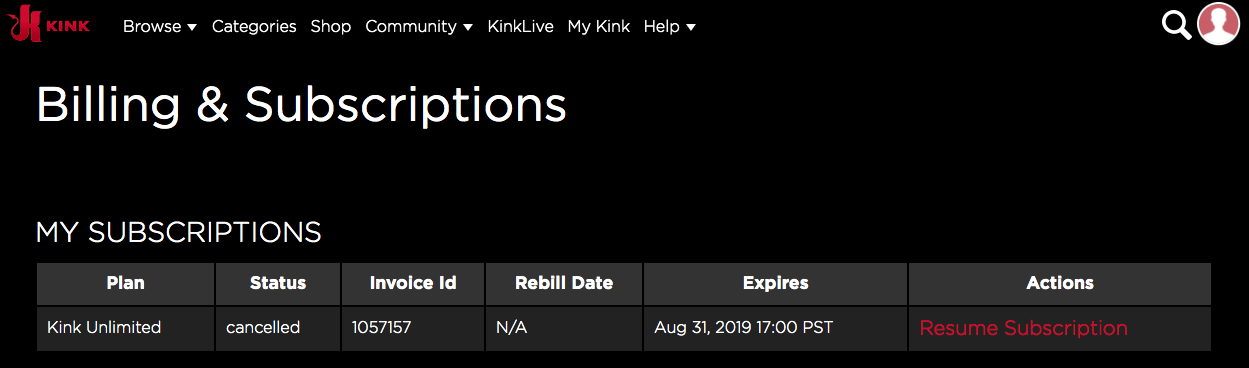This screenshot has height=368, width=1249.
Task: Click the Resume Subscription link
Action: coord(1023,328)
